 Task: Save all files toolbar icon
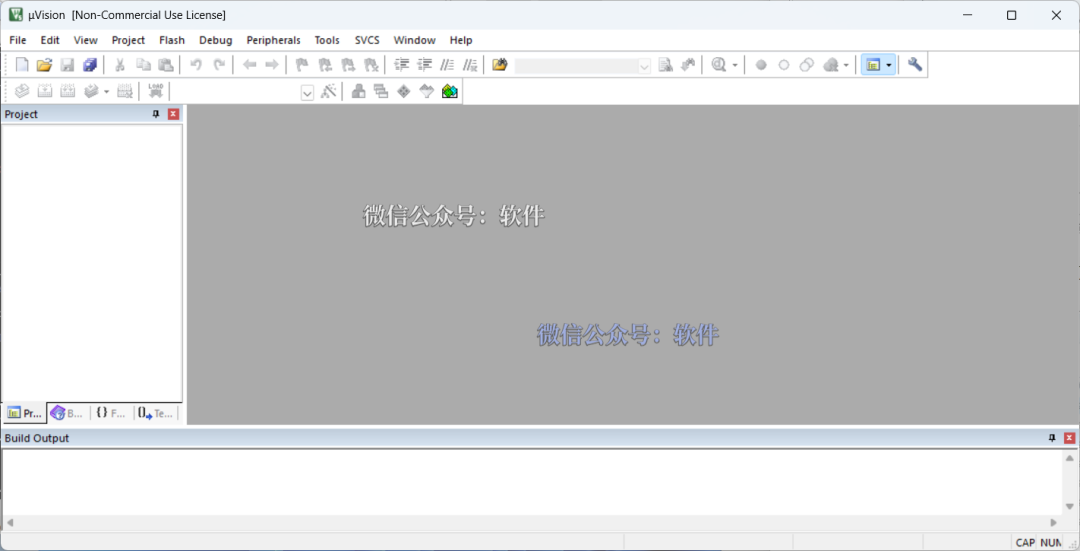[90, 65]
